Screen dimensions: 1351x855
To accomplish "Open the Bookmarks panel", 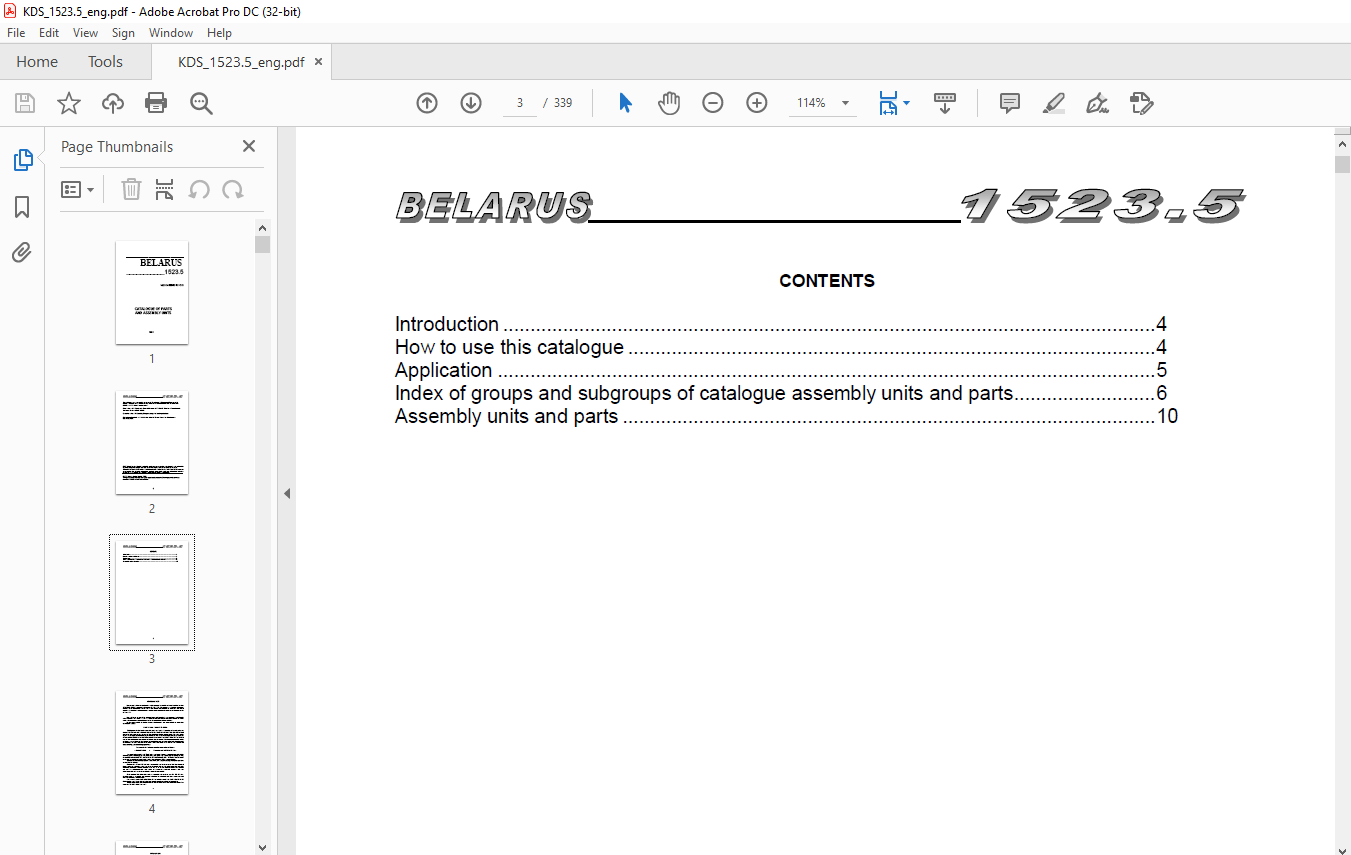I will pos(22,207).
